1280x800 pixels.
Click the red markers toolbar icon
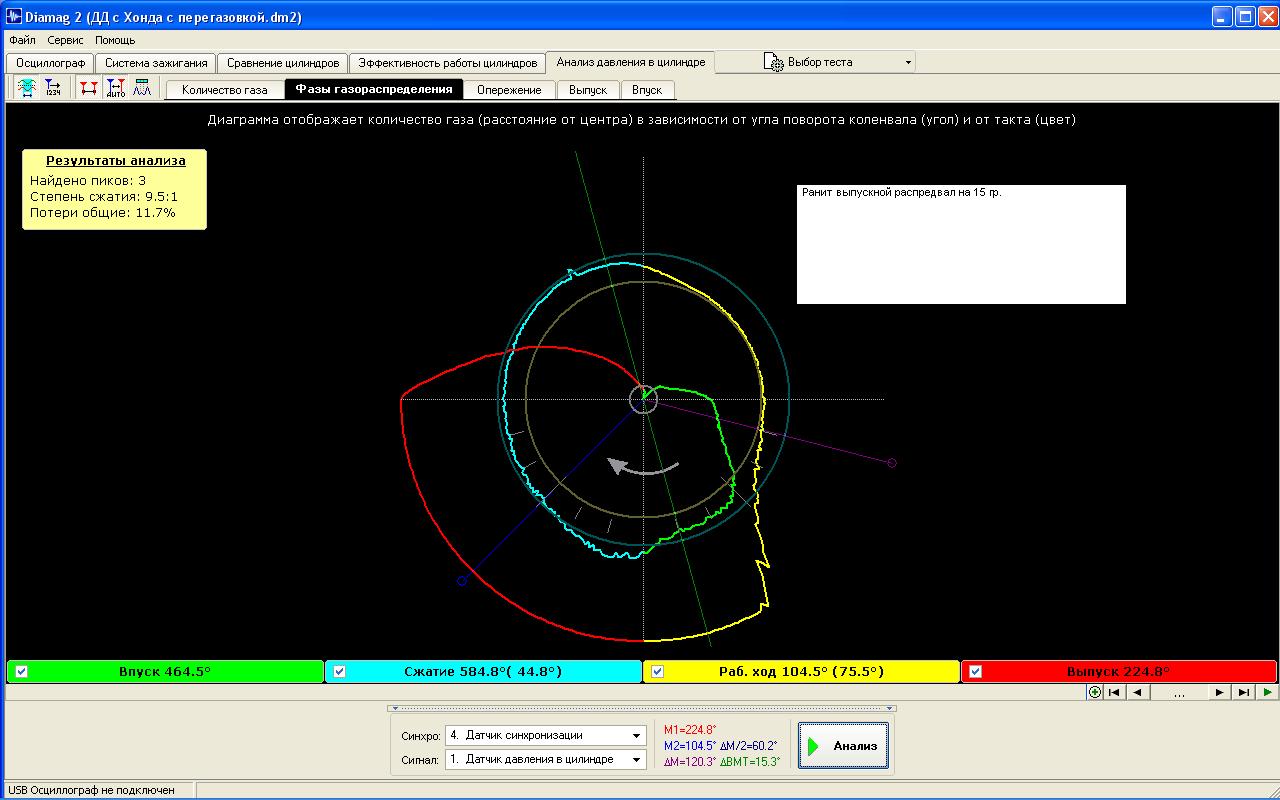(x=89, y=88)
